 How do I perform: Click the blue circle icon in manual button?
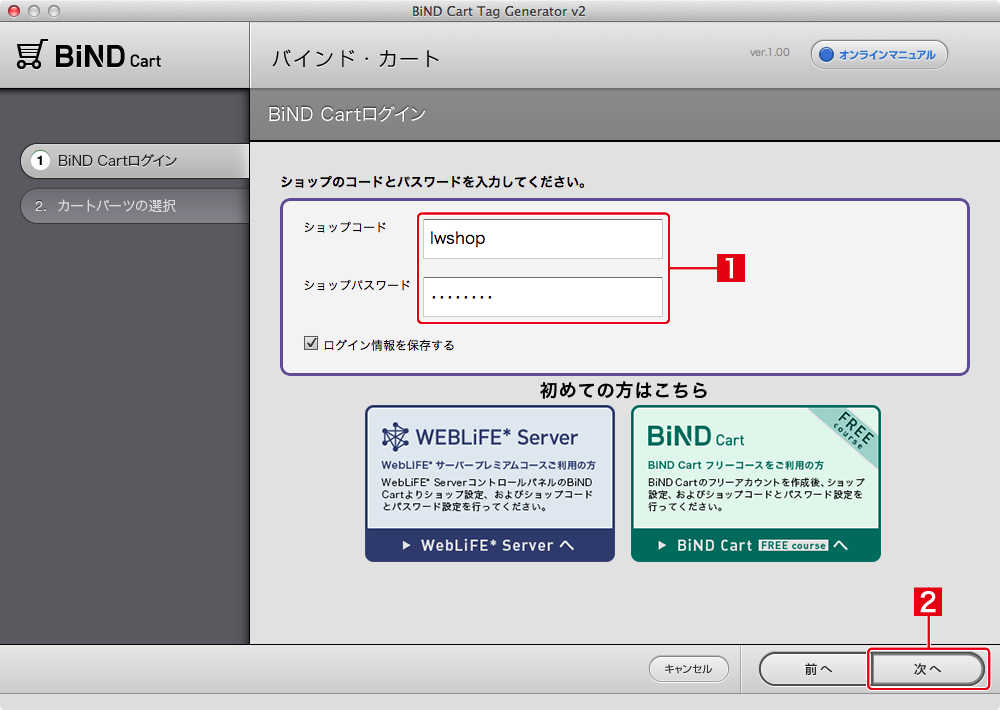coord(827,55)
